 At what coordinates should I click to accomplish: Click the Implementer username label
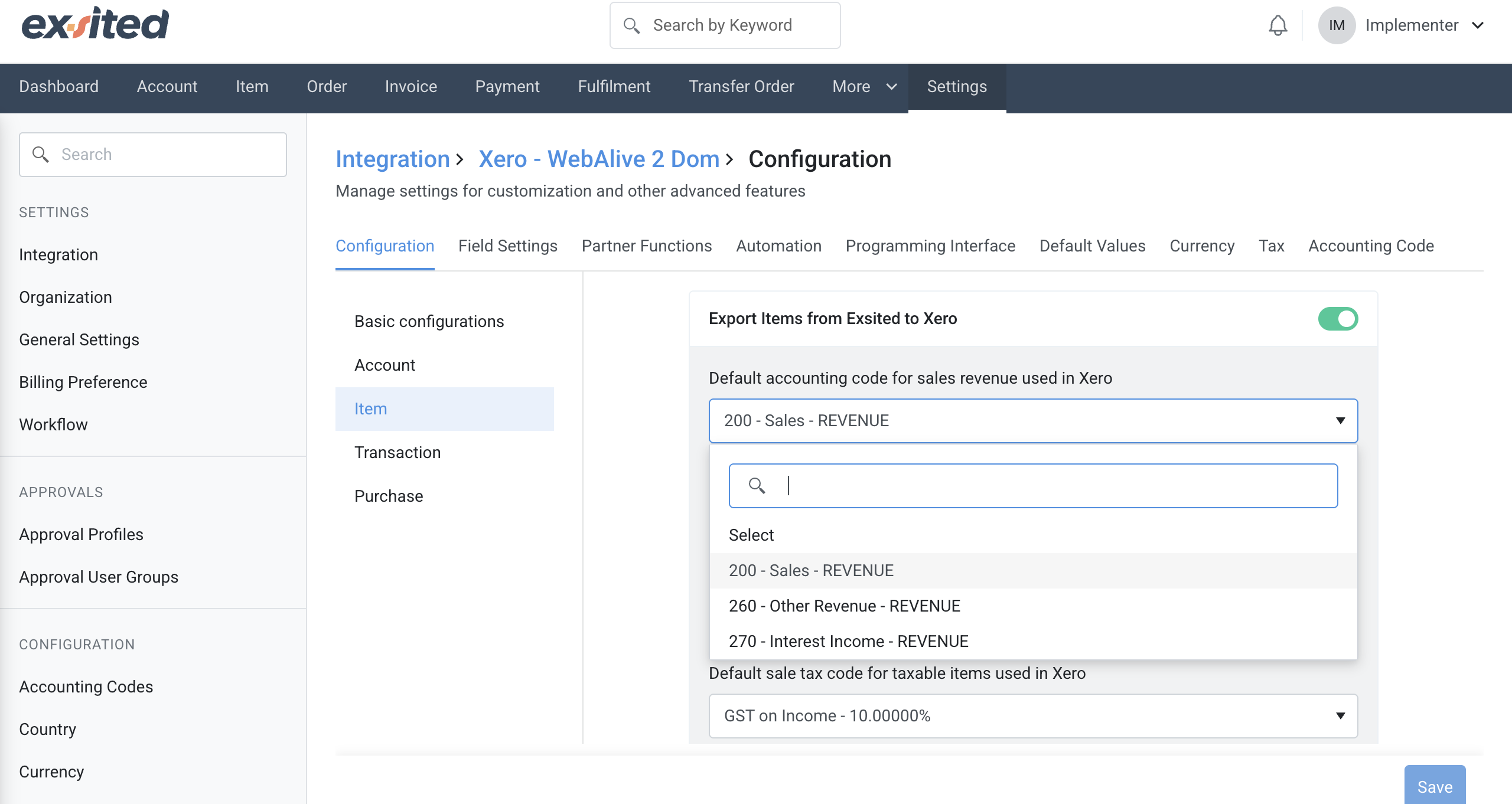pyautogui.click(x=1412, y=25)
